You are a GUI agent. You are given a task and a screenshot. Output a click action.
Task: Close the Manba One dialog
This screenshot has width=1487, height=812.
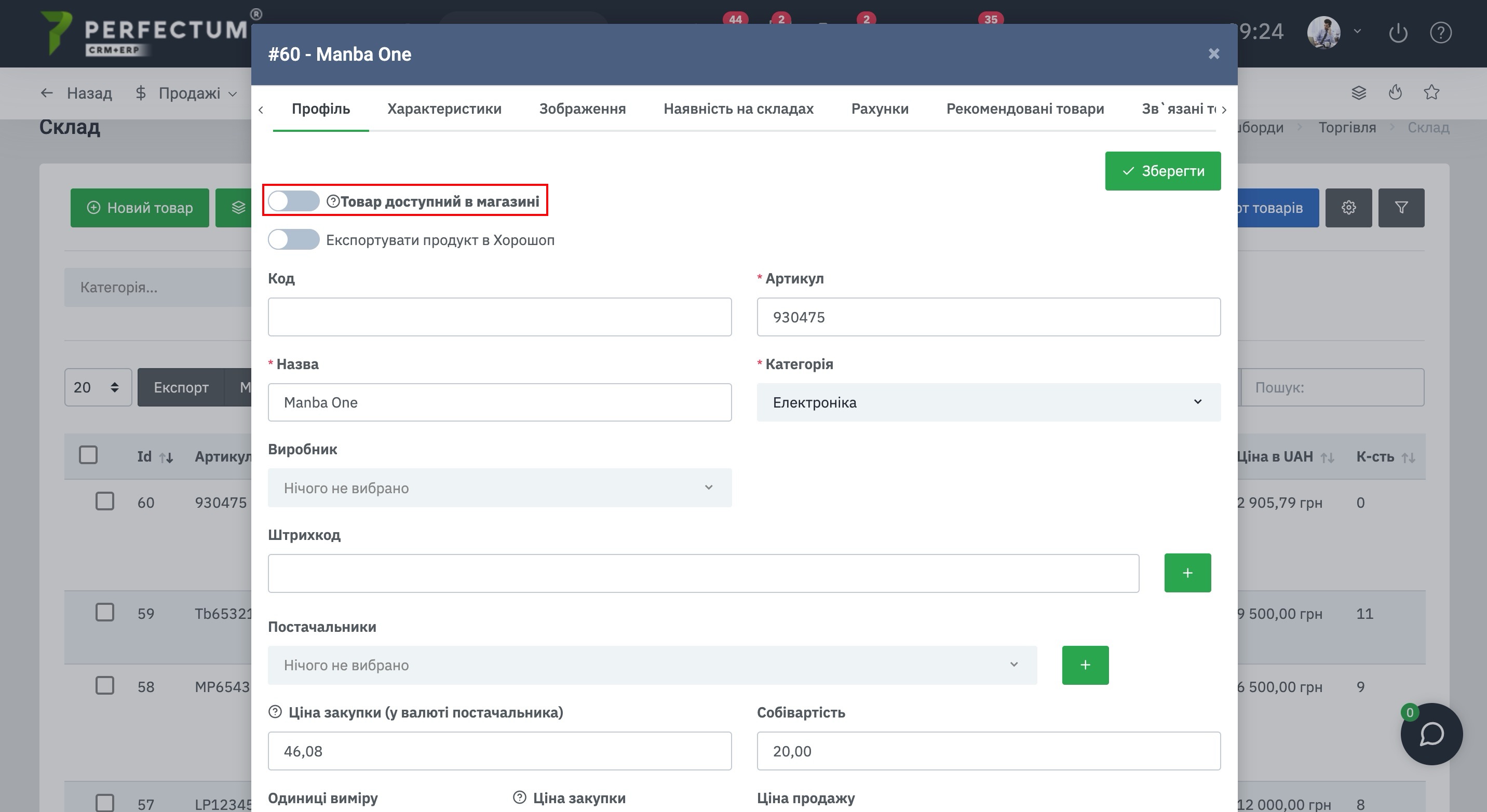(1213, 53)
